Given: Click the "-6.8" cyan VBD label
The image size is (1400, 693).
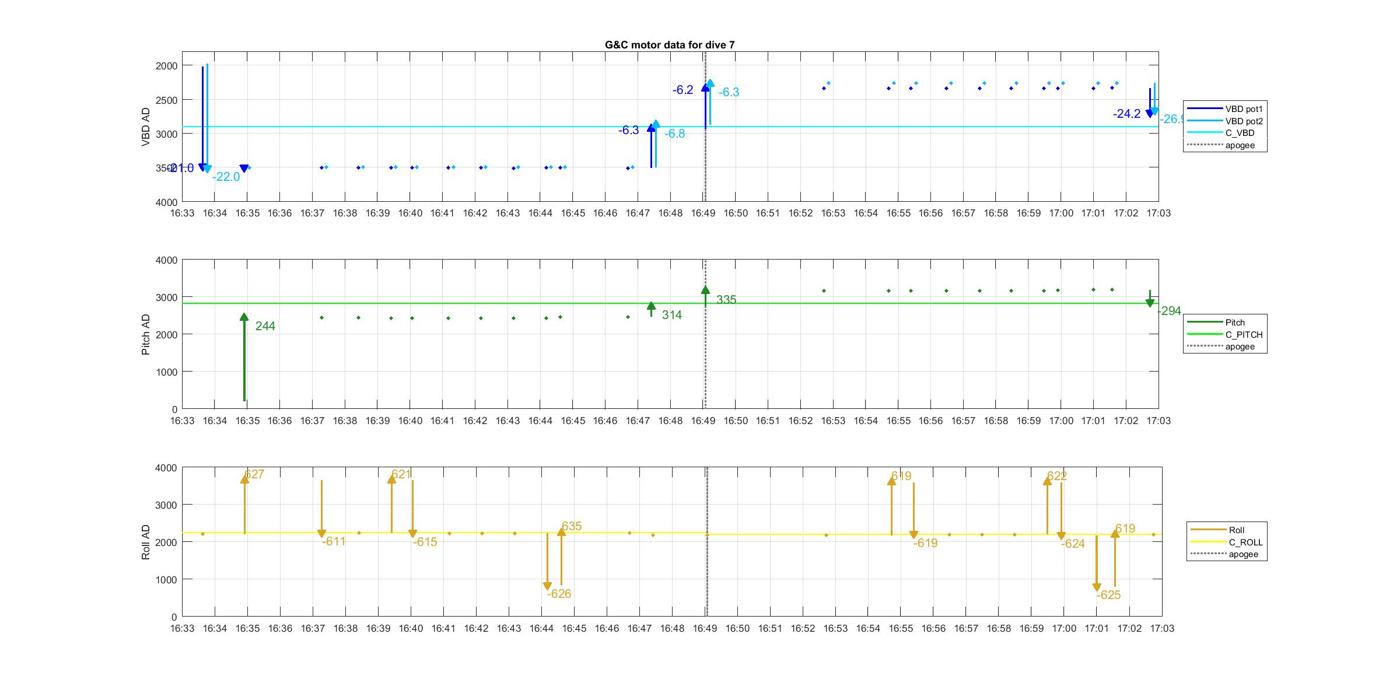Looking at the screenshot, I should (x=675, y=134).
